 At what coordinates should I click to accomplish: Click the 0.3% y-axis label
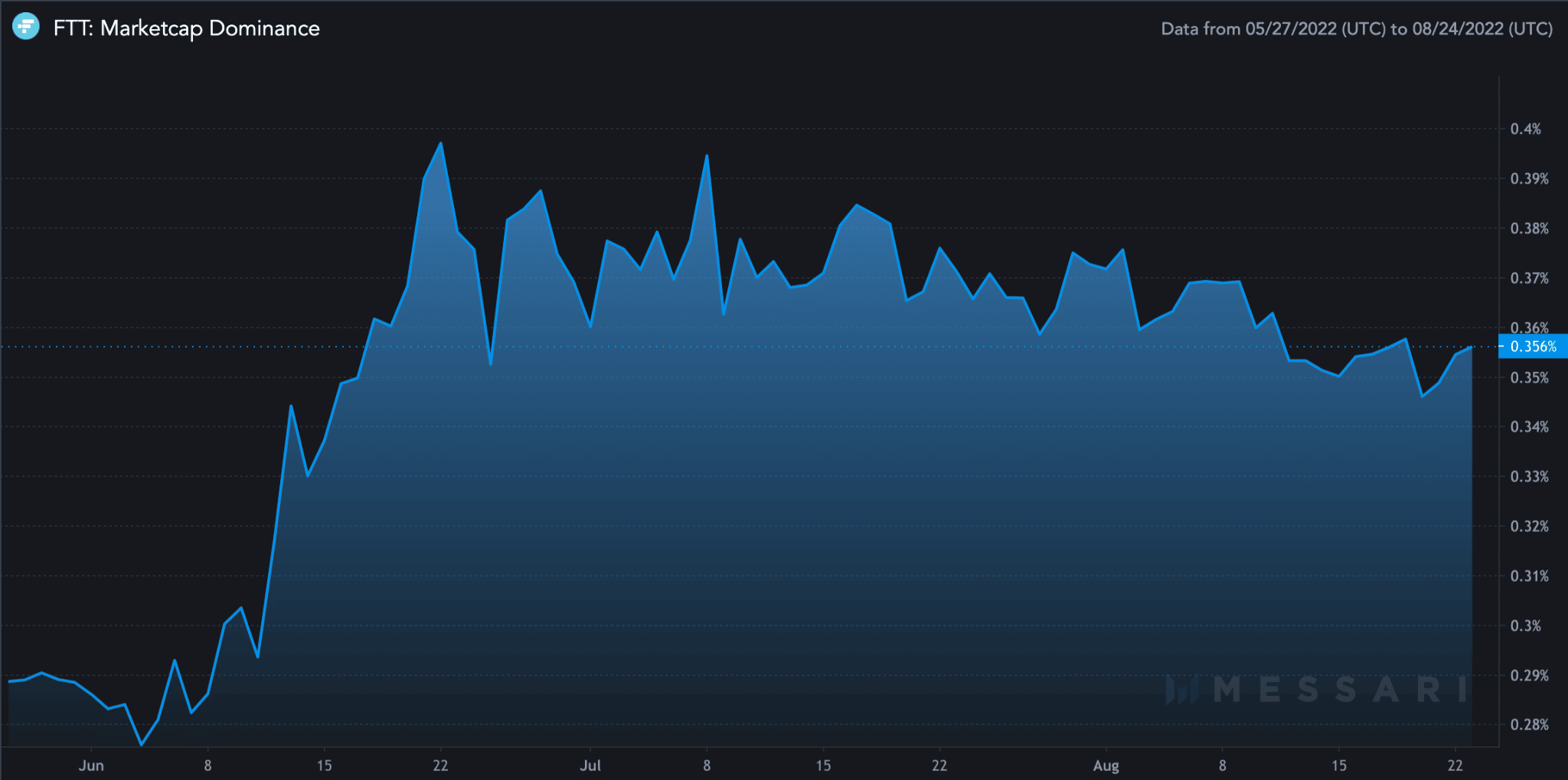click(1525, 625)
